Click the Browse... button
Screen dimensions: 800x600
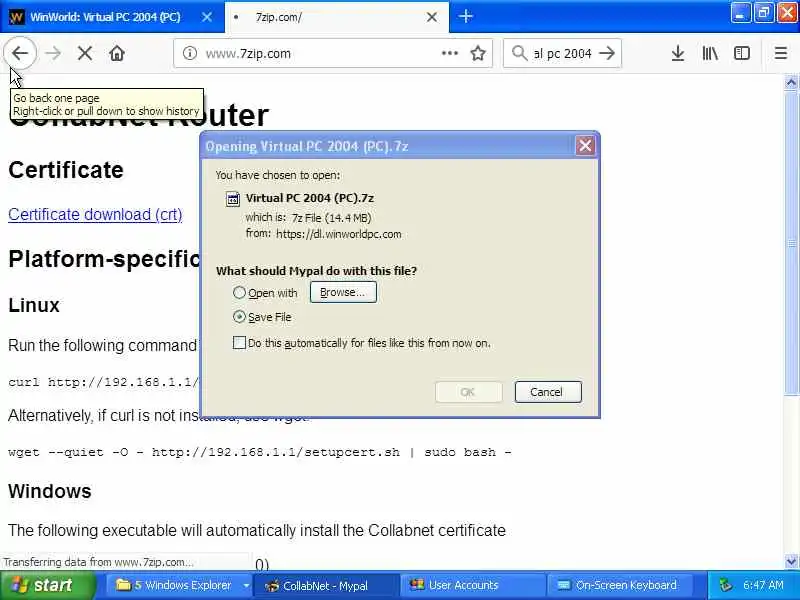point(343,292)
